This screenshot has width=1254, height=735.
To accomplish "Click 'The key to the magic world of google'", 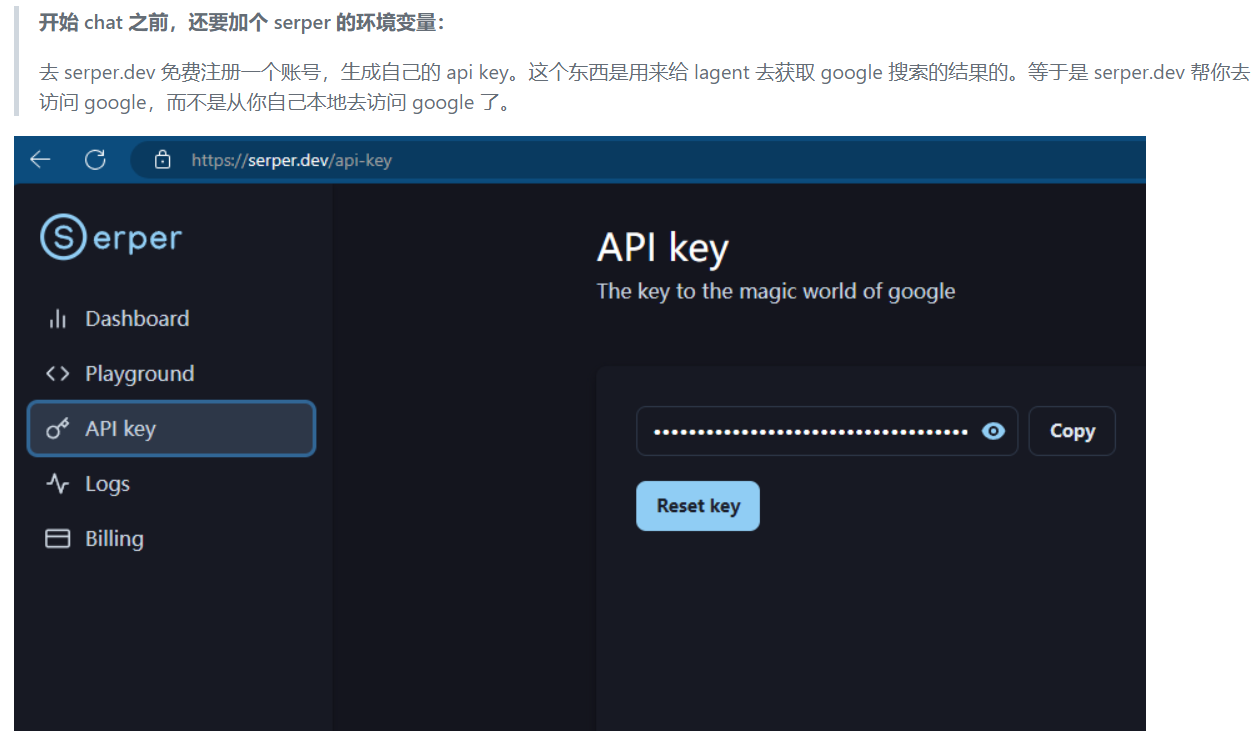I will [776, 291].
